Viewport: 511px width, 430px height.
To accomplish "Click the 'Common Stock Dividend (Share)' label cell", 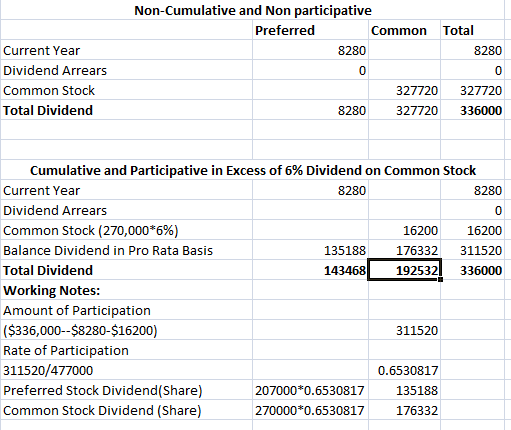I will (127, 410).
